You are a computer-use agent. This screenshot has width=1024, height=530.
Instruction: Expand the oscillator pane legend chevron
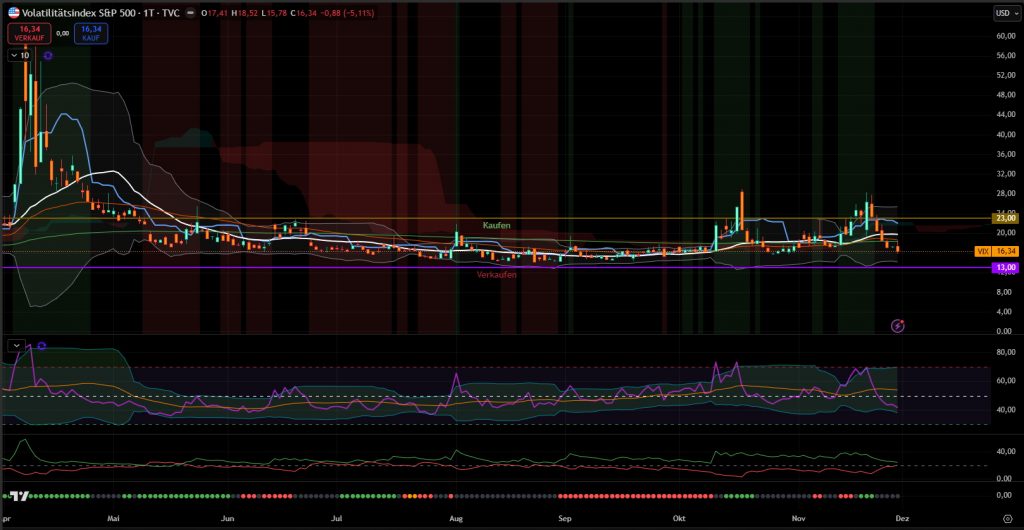[x=17, y=345]
